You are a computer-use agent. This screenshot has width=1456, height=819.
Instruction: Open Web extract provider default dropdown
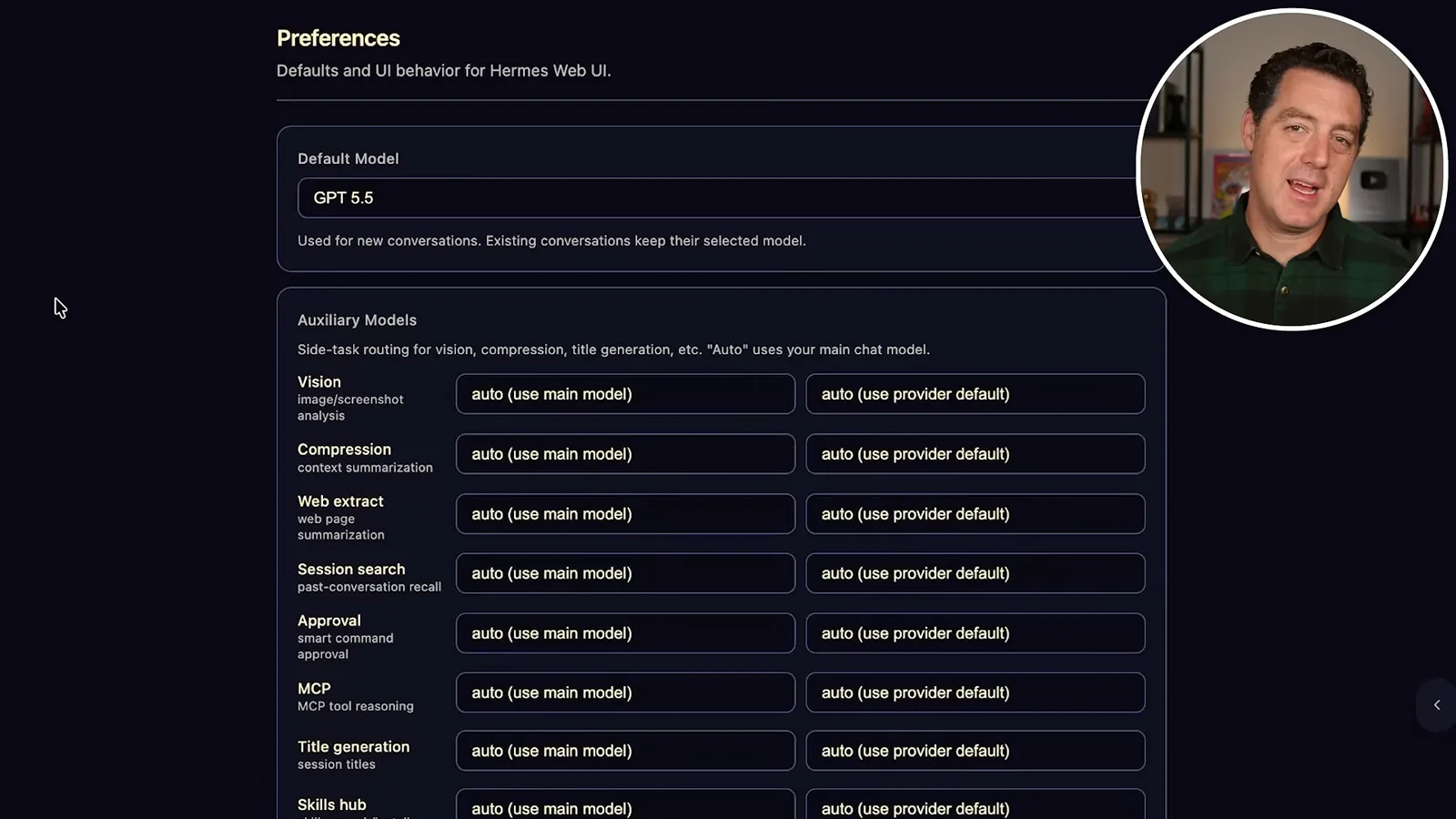976,514
